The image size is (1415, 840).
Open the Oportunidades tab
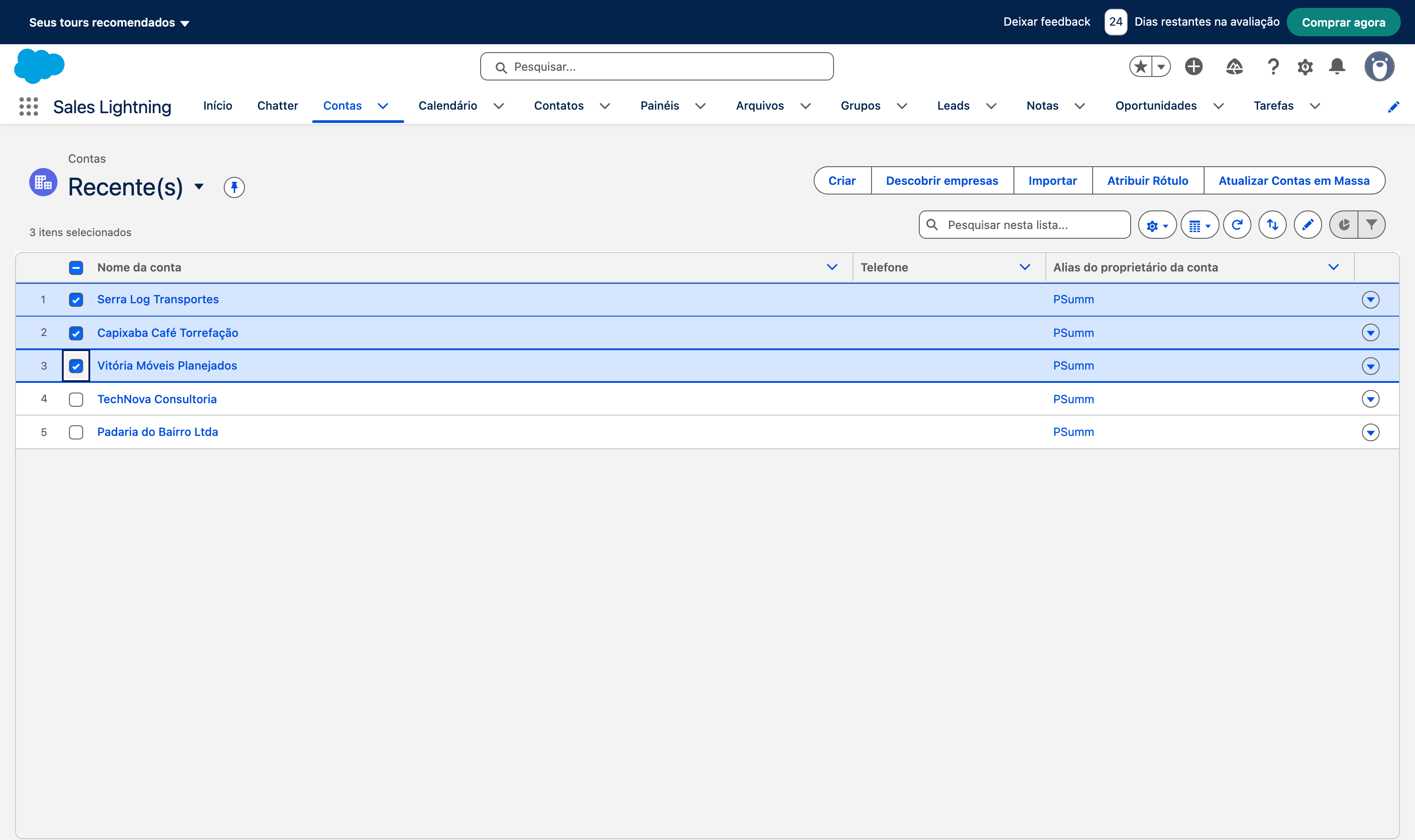[x=1156, y=106]
